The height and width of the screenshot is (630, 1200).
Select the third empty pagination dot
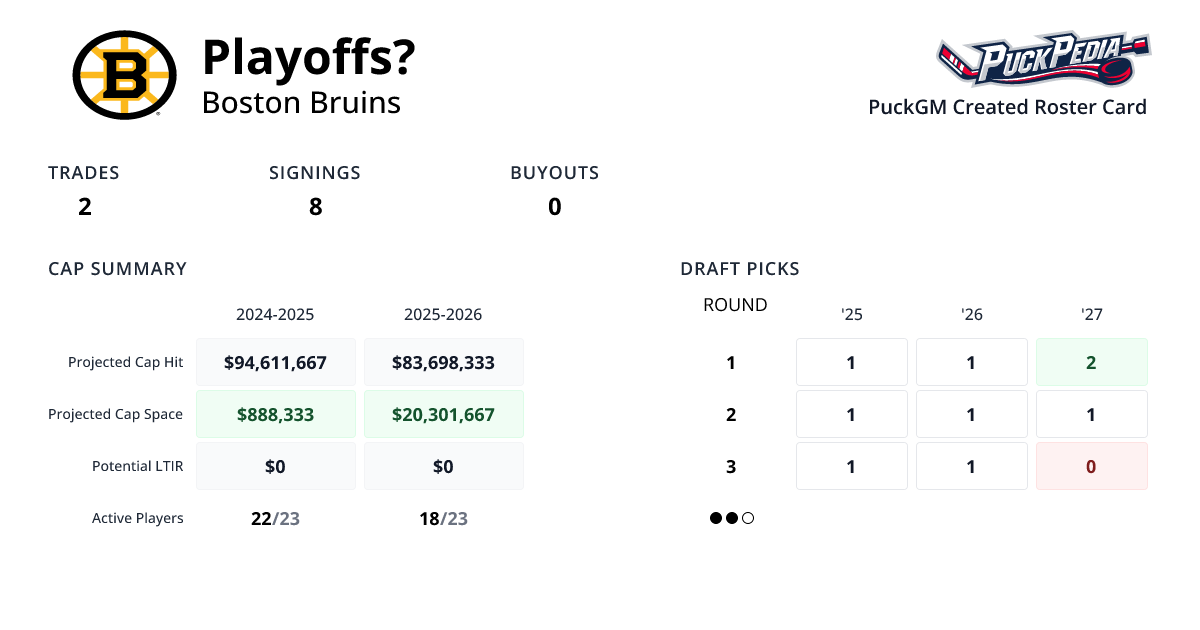coord(748,518)
